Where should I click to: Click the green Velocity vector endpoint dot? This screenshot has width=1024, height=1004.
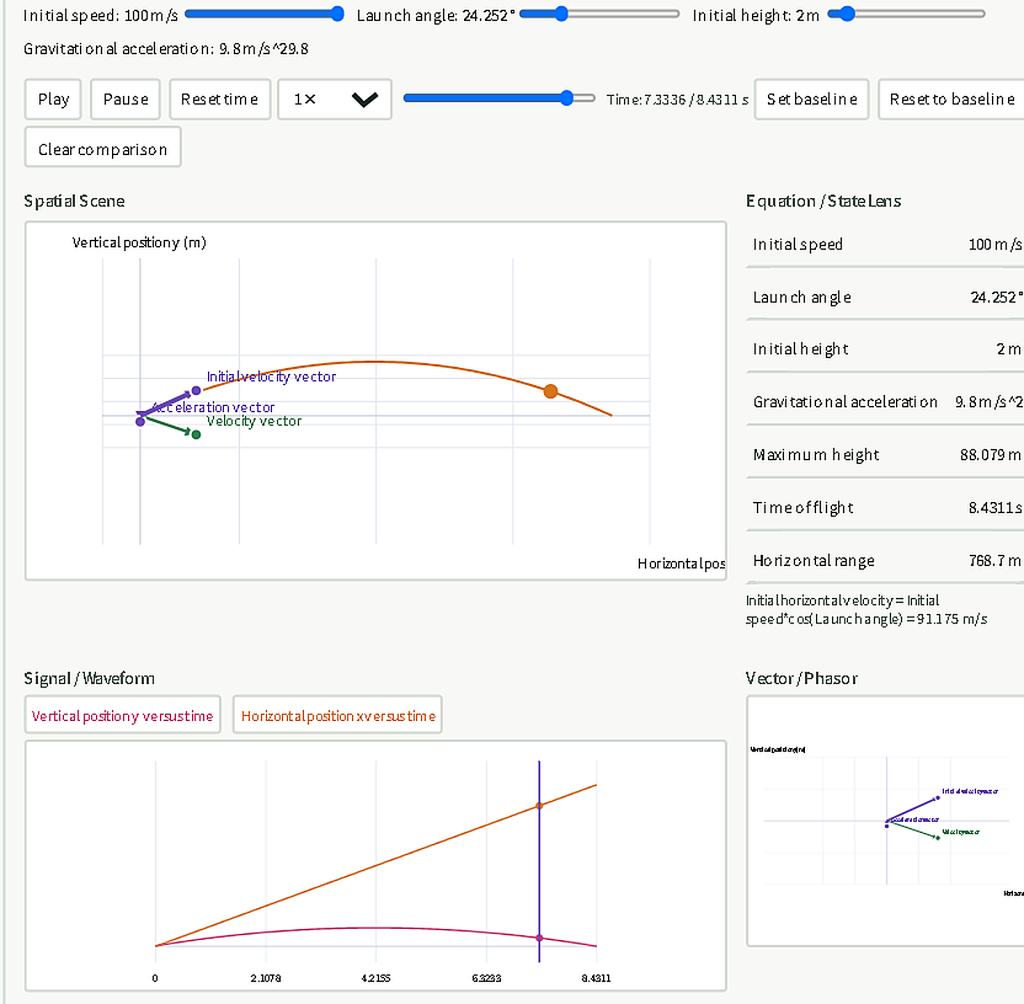[x=196, y=434]
